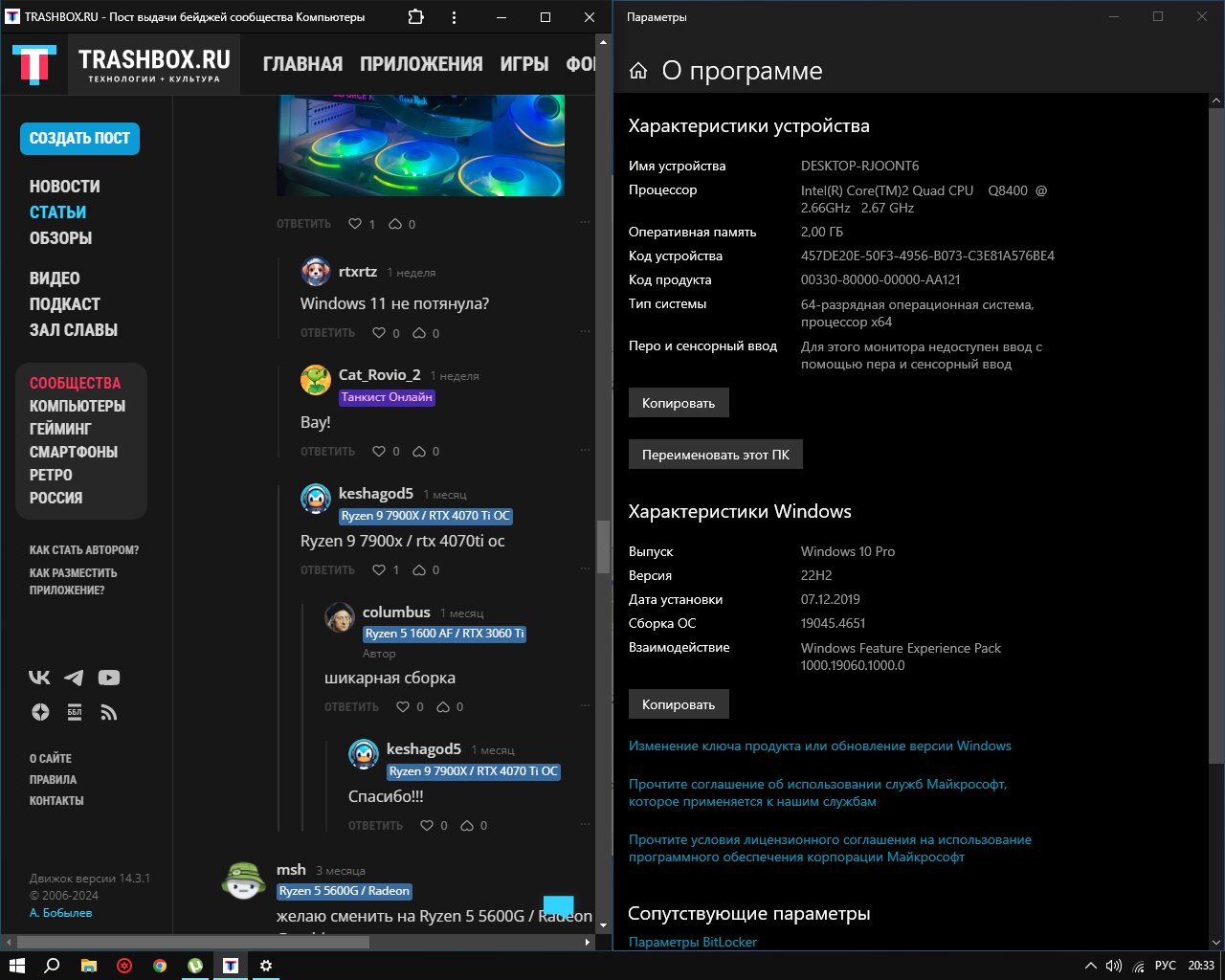Open the red gear app on taskbar
Screen dimensions: 1225x980
124,966
